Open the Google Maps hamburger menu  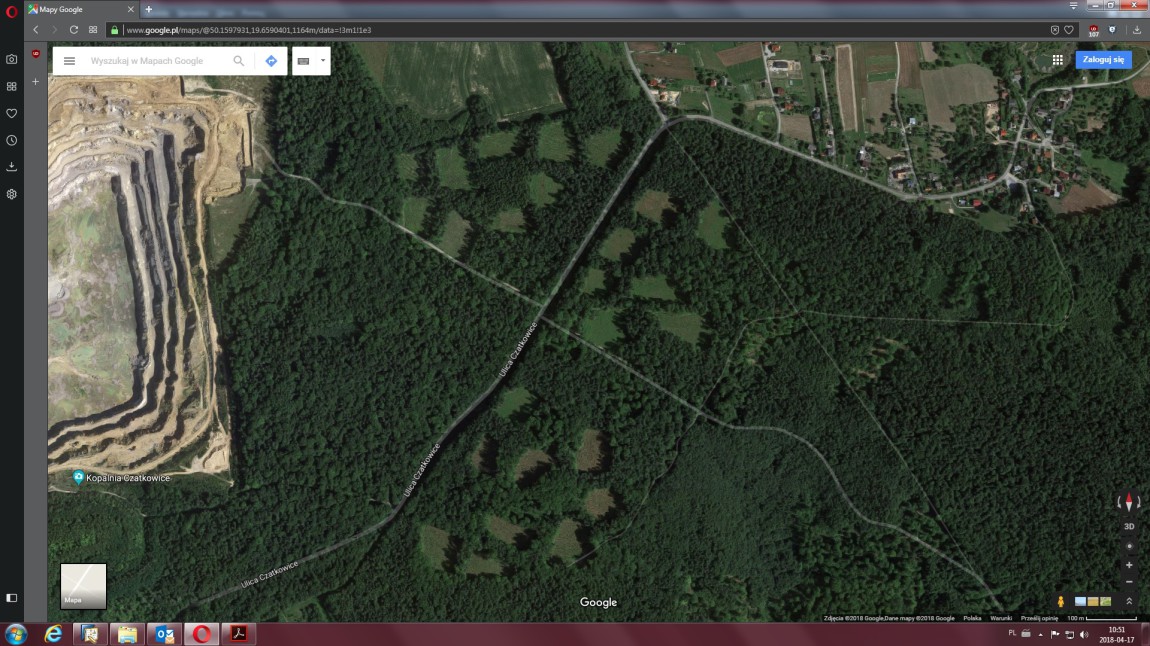point(69,61)
